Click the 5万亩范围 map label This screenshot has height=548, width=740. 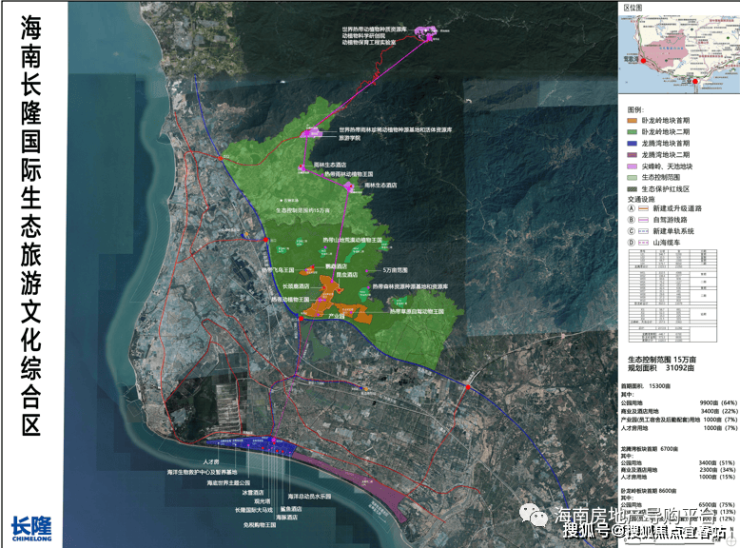[395, 270]
